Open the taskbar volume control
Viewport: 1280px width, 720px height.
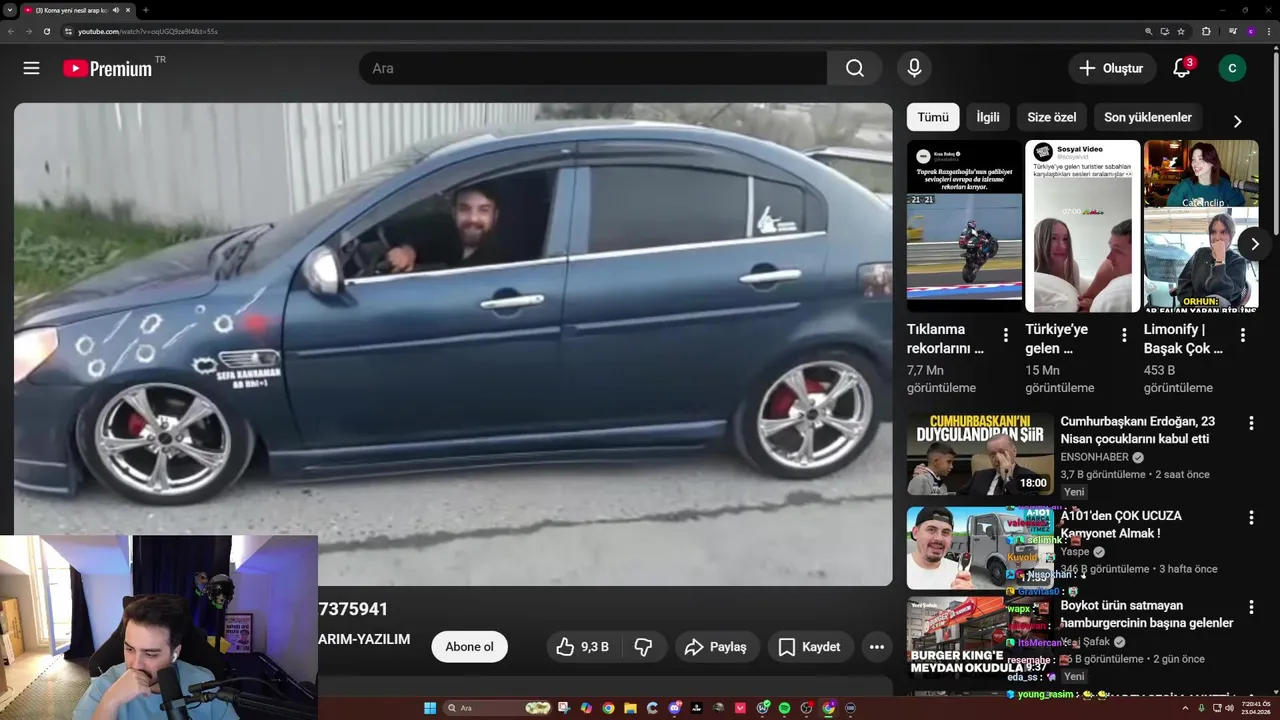coord(1229,708)
